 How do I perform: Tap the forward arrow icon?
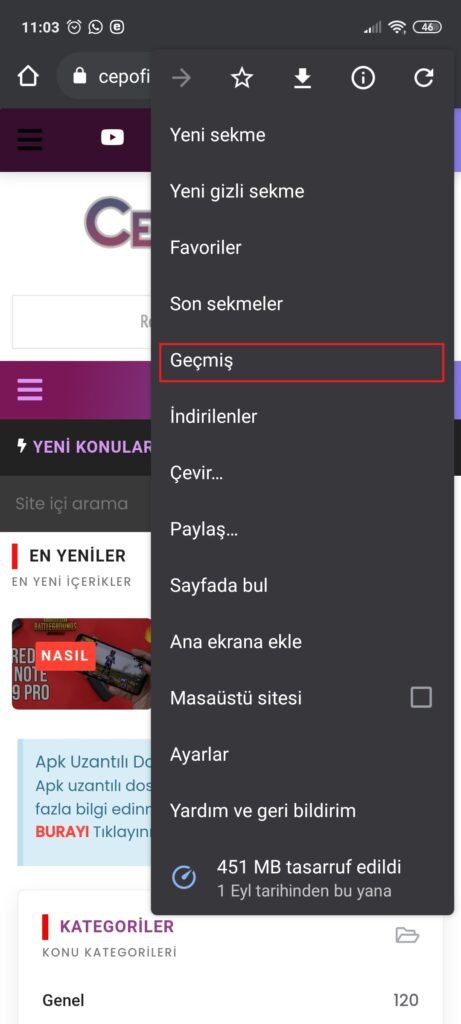182,79
